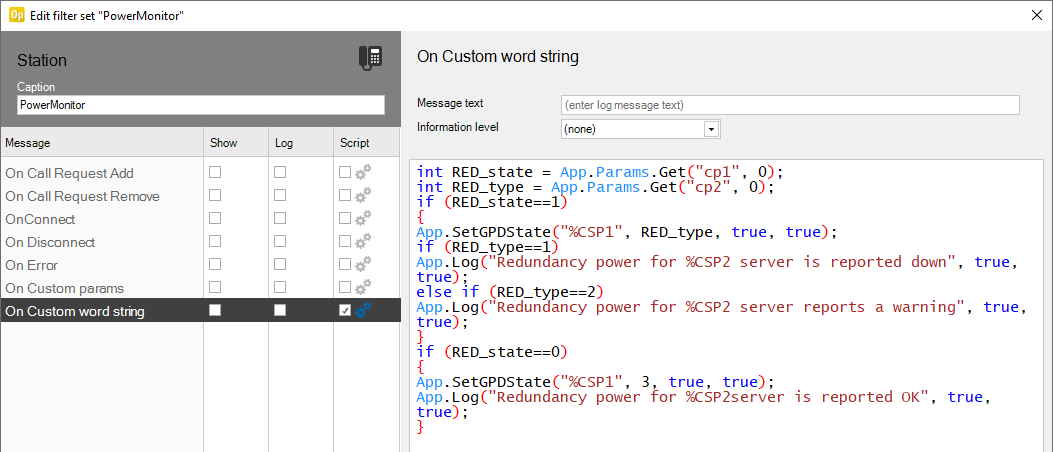Viewport: 1053px width, 452px height.
Task: Click gear icon for On Custom params
Action: (x=363, y=288)
